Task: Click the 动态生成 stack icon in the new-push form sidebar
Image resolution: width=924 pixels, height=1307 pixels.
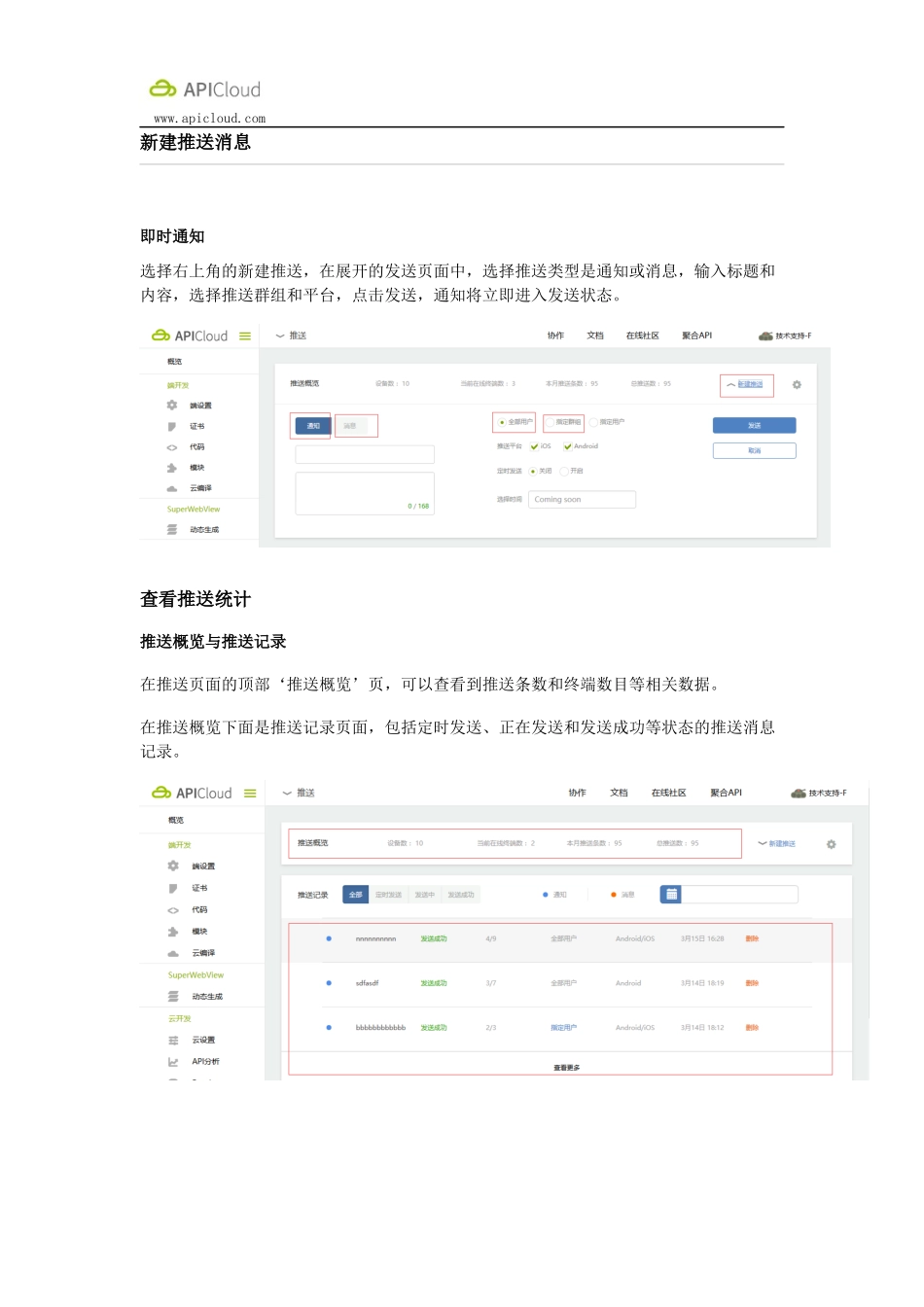Action: [x=172, y=530]
